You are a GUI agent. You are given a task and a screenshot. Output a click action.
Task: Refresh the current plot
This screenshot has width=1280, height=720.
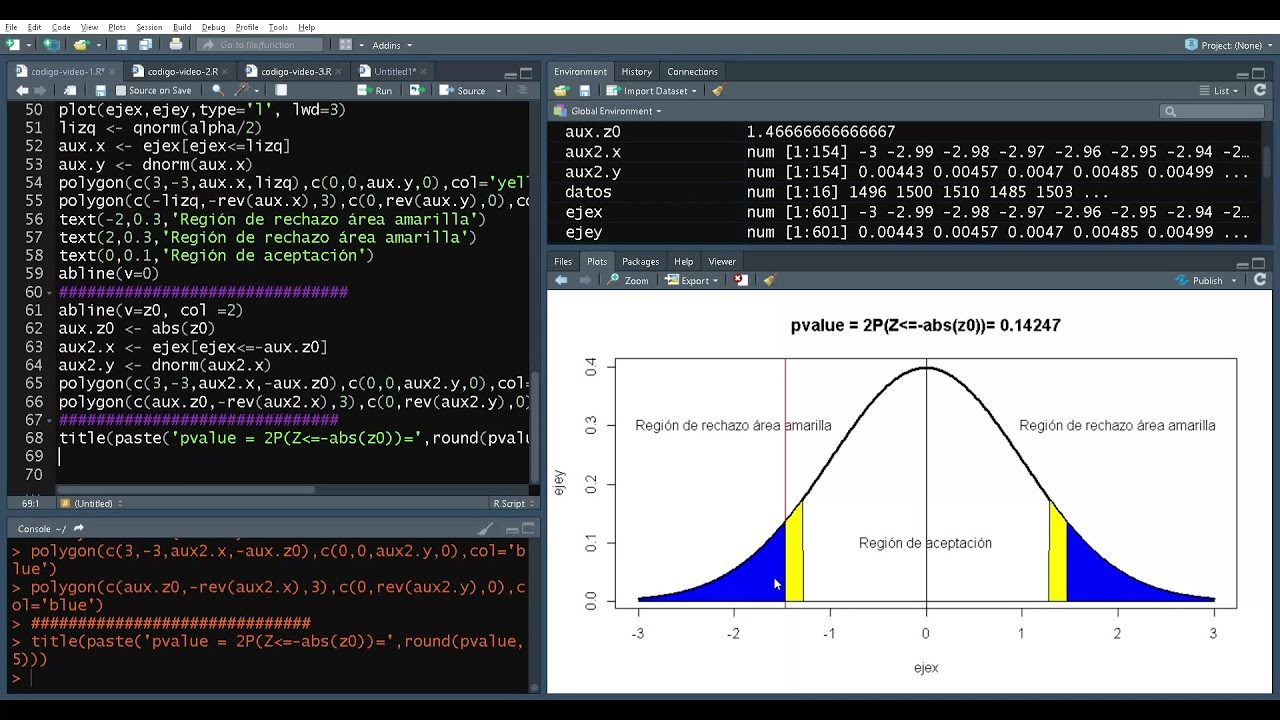(1260, 281)
